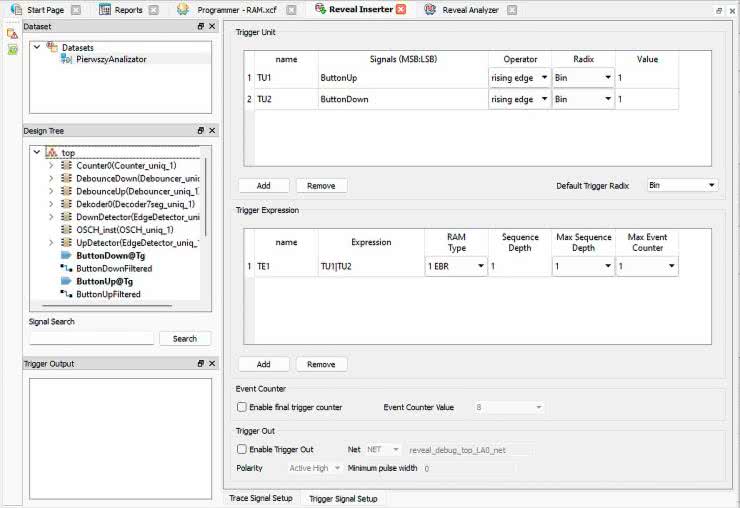Click the design rule check icon in left sidebar
Image resolution: width=740 pixels, height=508 pixels.
[x=12, y=33]
